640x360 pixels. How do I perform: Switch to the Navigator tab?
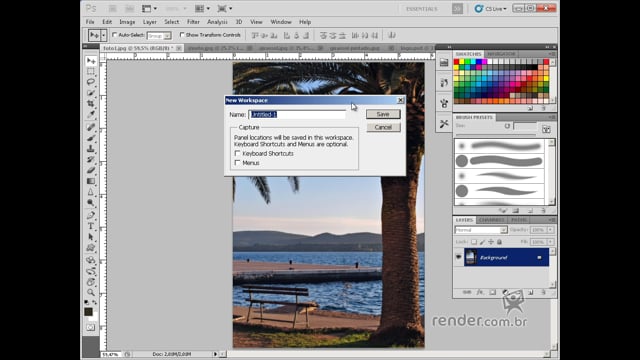coord(501,54)
